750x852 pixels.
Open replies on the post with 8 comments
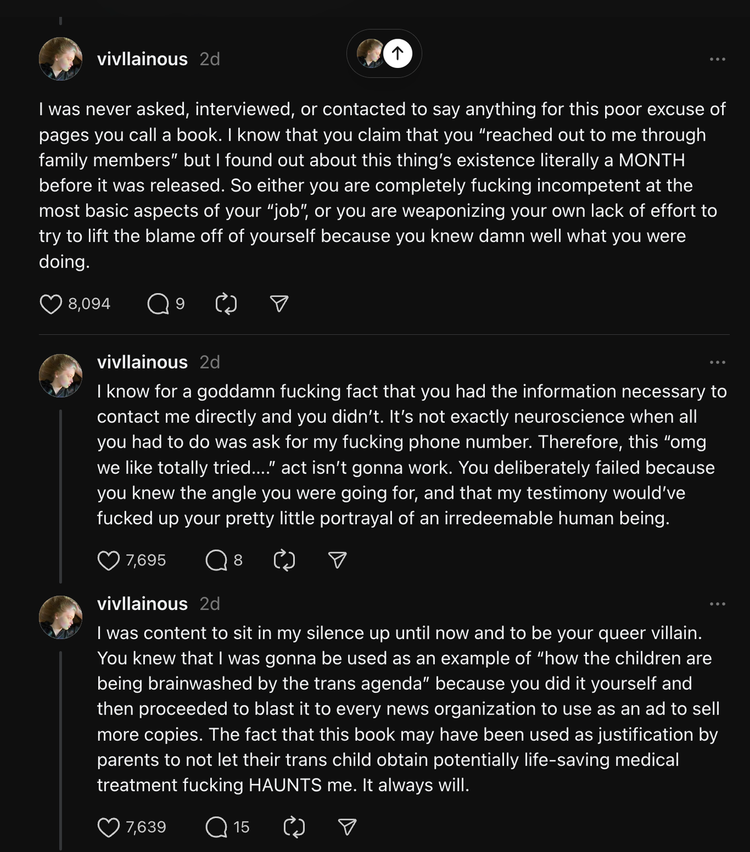(216, 561)
